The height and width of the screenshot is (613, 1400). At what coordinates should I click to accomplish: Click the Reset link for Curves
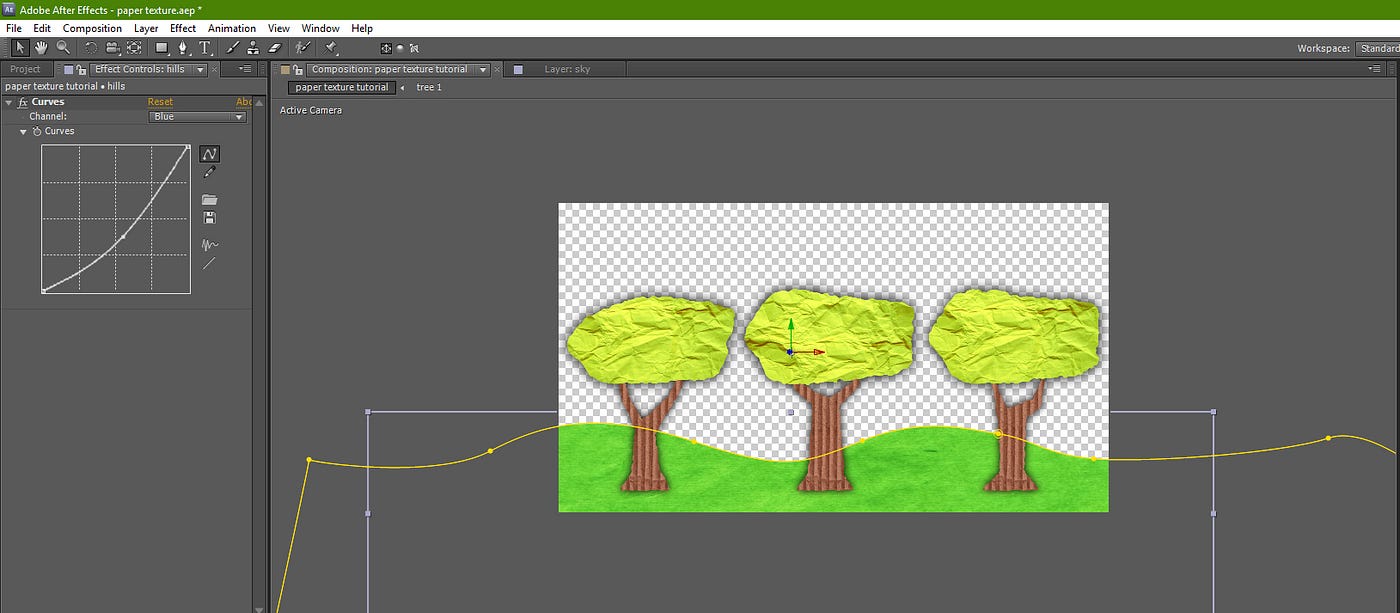160,102
